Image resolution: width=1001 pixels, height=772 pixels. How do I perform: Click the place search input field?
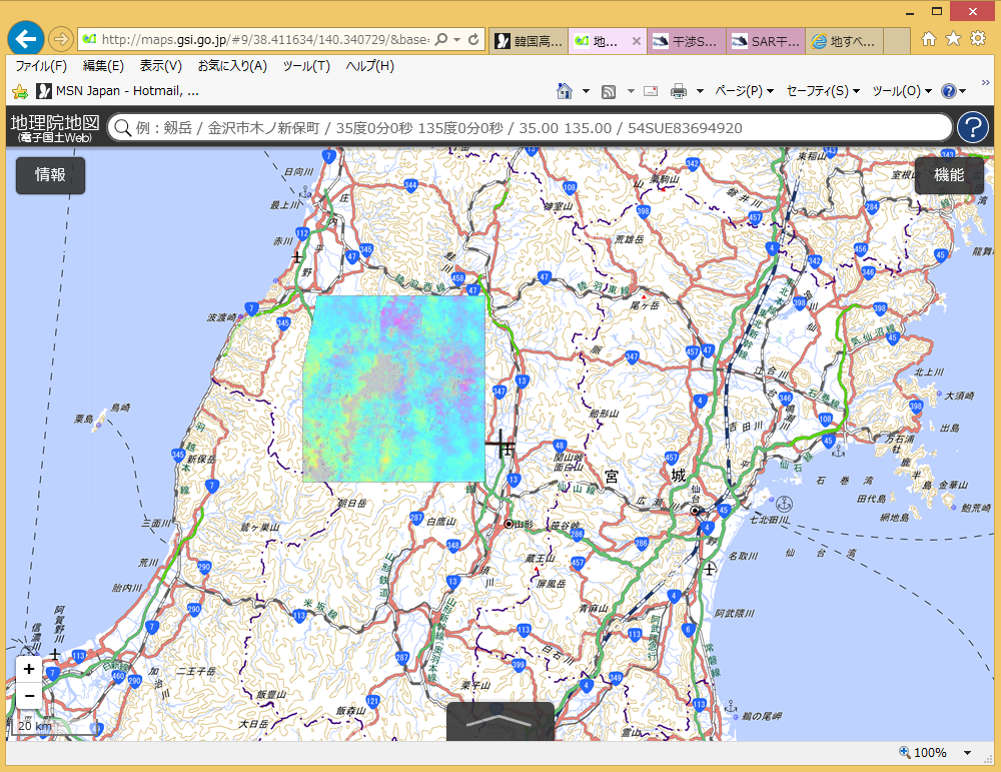coord(530,128)
